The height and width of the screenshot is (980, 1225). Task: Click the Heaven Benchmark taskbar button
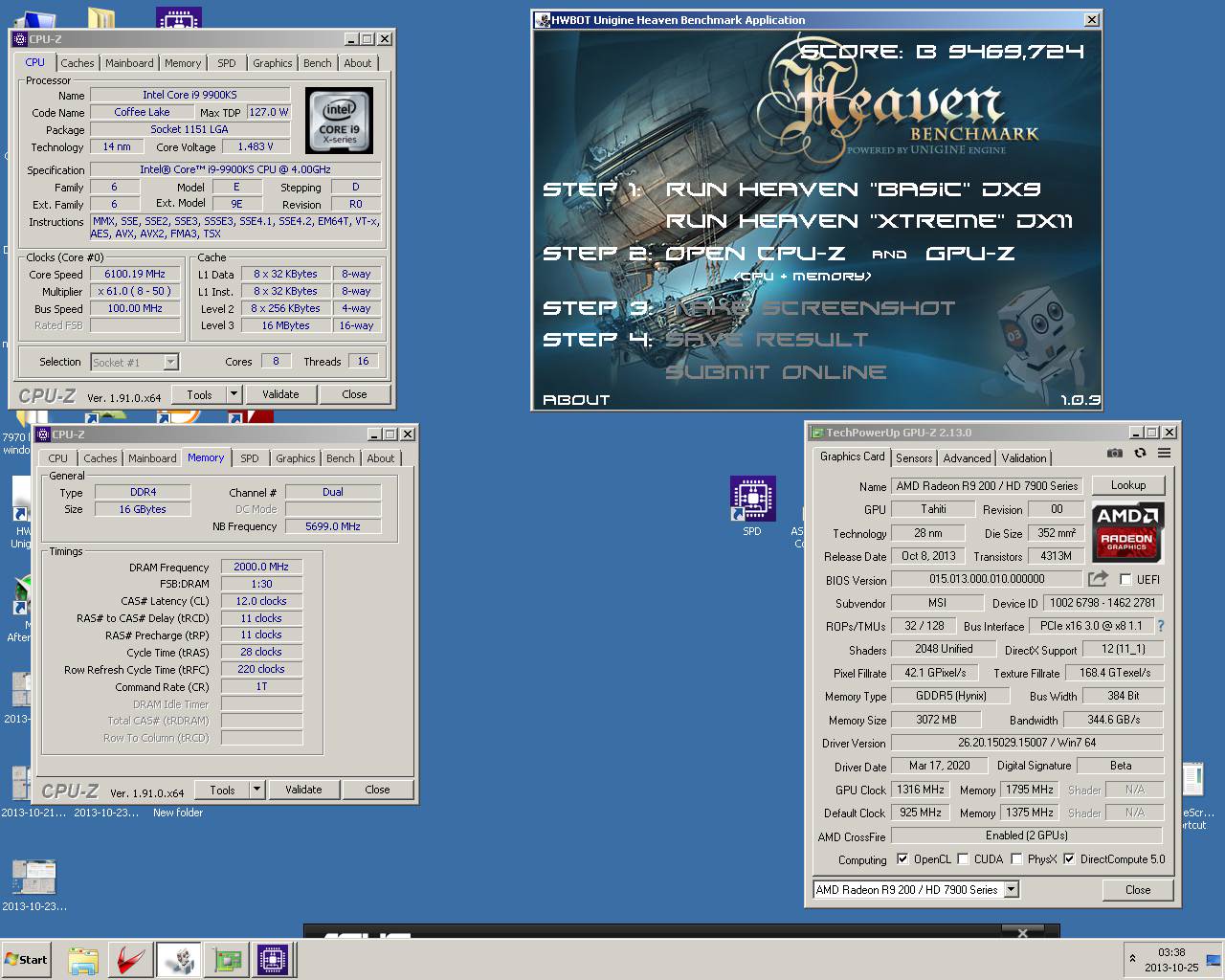(x=179, y=960)
